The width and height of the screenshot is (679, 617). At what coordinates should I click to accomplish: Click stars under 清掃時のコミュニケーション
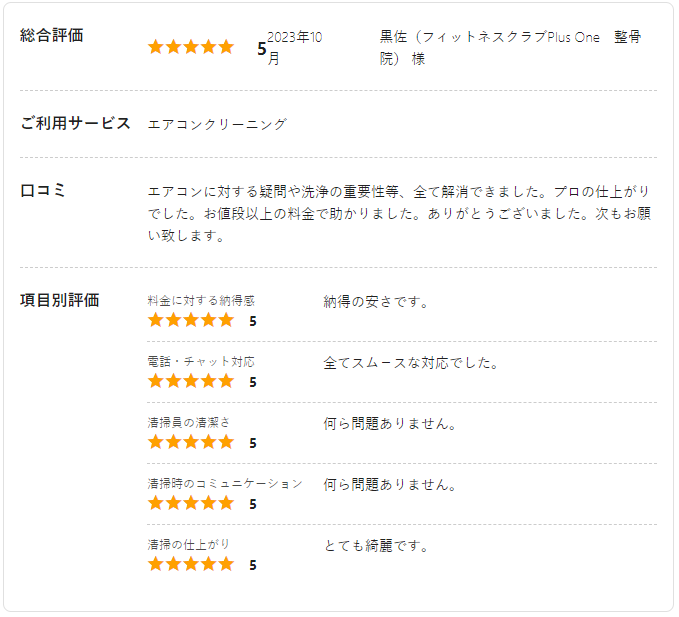point(190,504)
